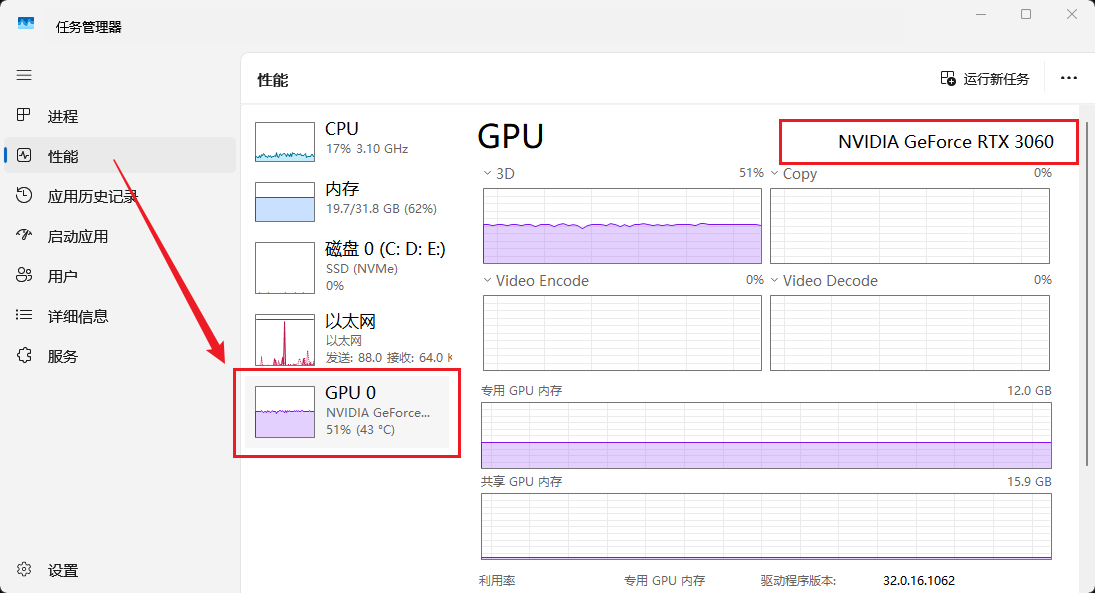Open 设置 from the sidebar bottom
Image resolution: width=1095 pixels, height=593 pixels.
pos(63,571)
